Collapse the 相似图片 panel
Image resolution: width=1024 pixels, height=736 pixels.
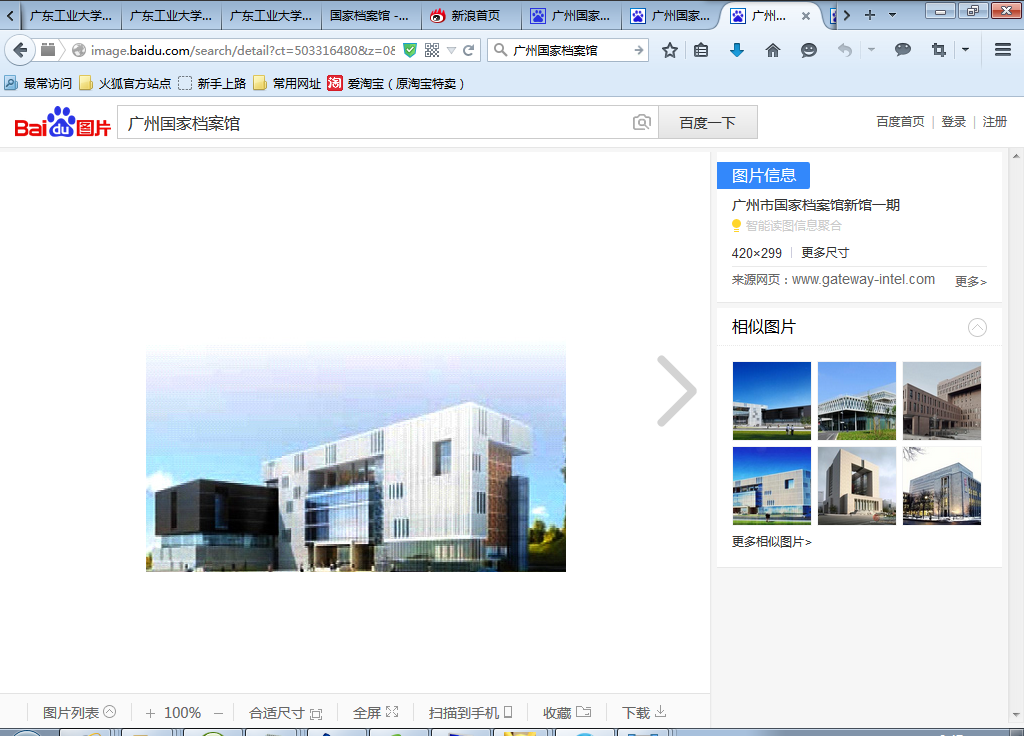click(x=977, y=327)
